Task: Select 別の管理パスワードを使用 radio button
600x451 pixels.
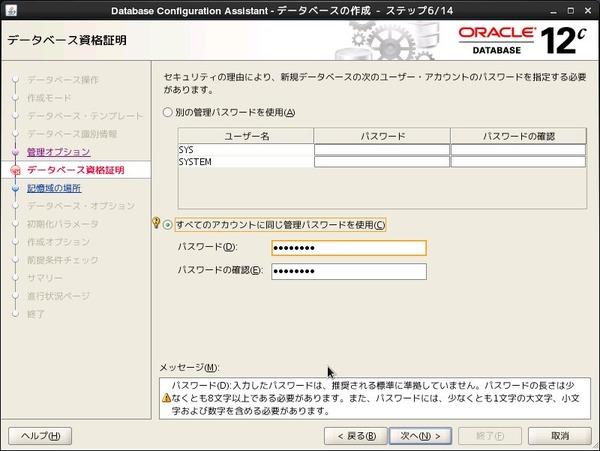Action: point(168,112)
